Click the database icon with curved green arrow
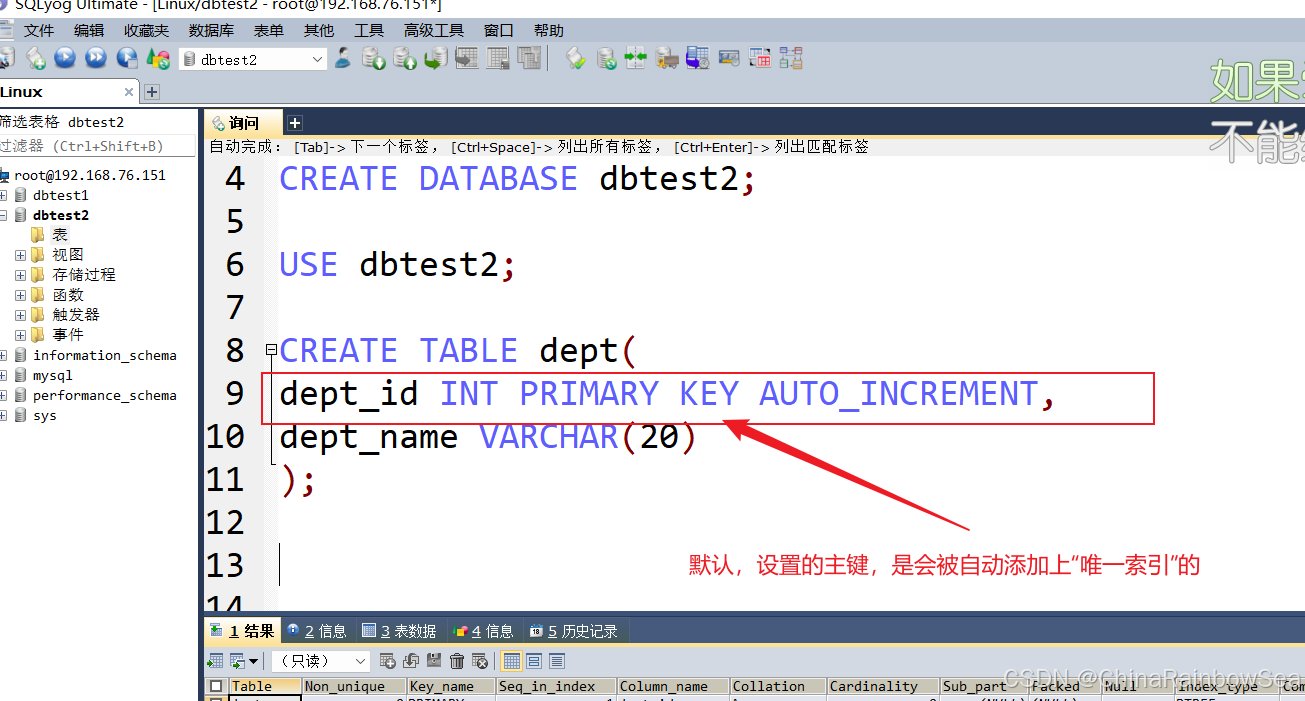Image resolution: width=1305 pixels, height=701 pixels. (436, 59)
